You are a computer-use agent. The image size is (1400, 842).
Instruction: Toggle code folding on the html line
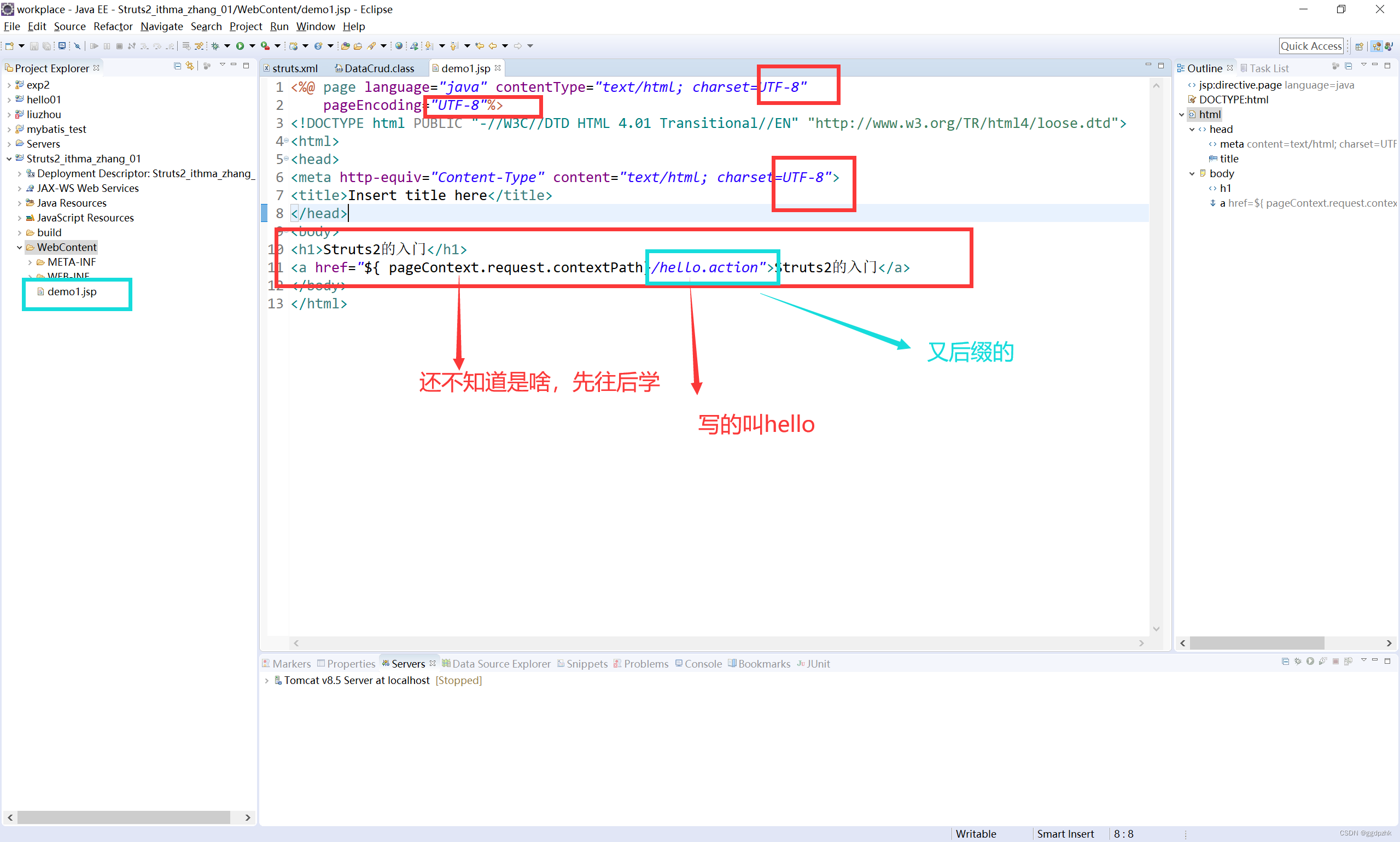click(x=286, y=140)
